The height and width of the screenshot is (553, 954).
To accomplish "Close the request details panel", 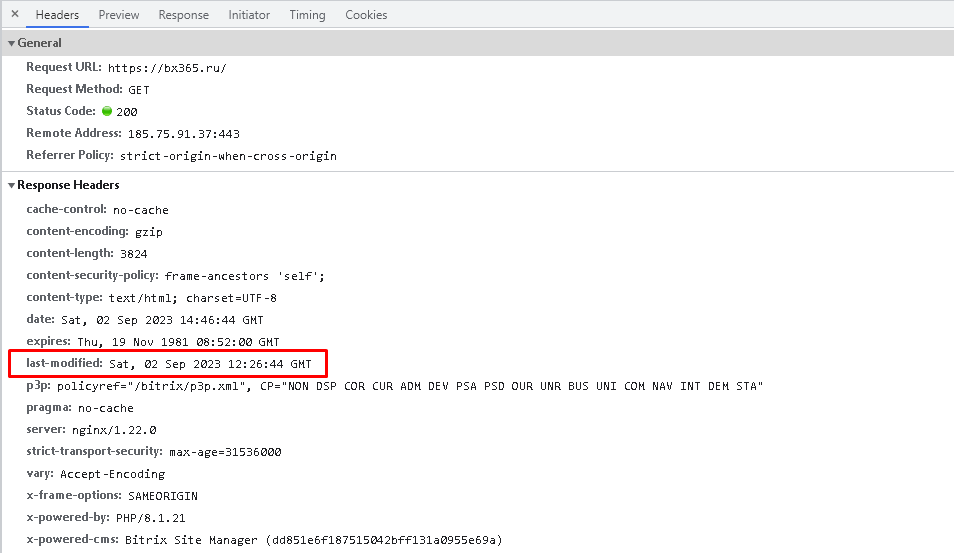I will [x=15, y=15].
